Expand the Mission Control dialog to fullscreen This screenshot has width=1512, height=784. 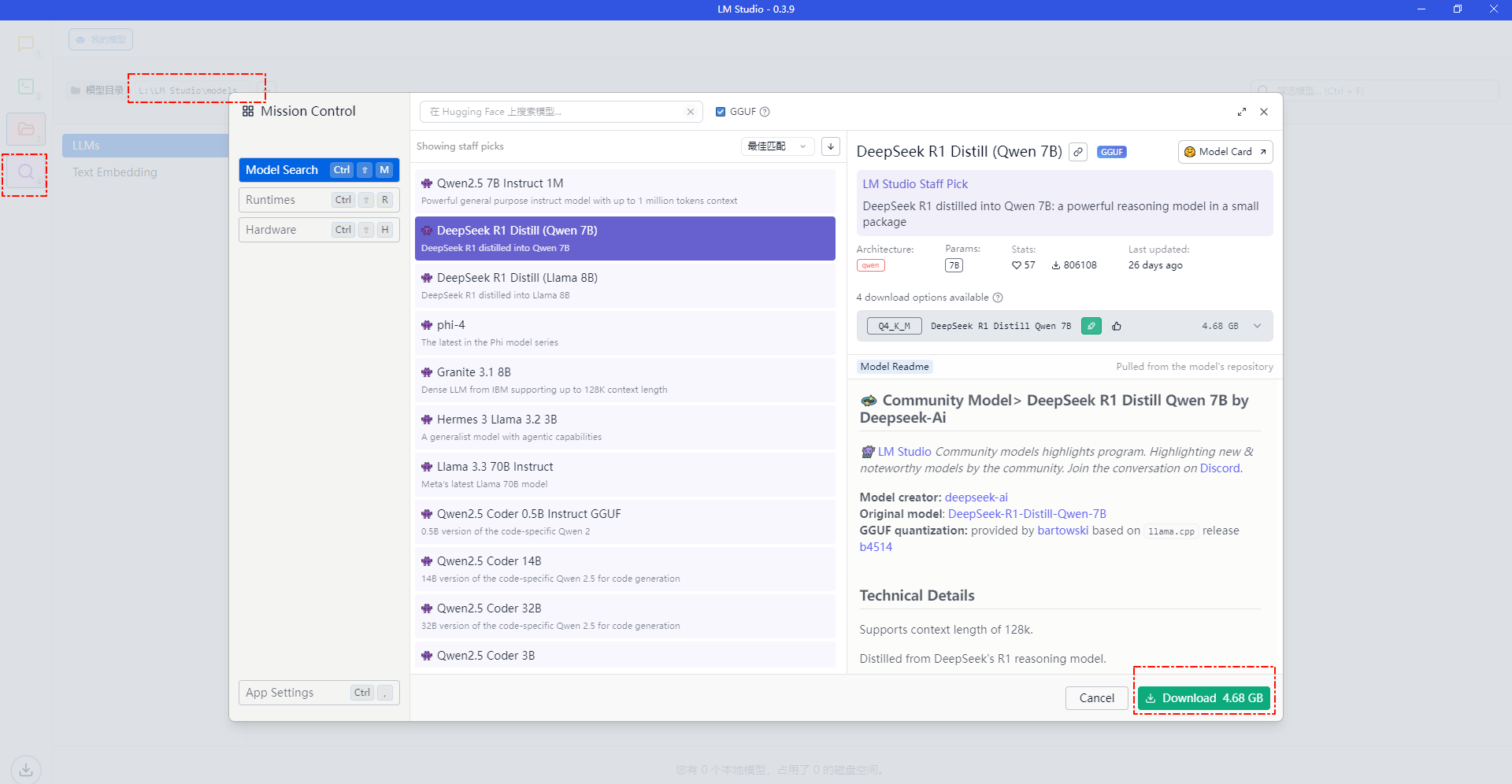[x=1242, y=112]
